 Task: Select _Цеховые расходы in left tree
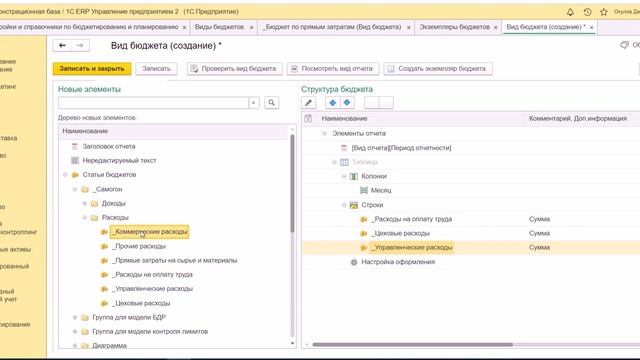(141, 303)
